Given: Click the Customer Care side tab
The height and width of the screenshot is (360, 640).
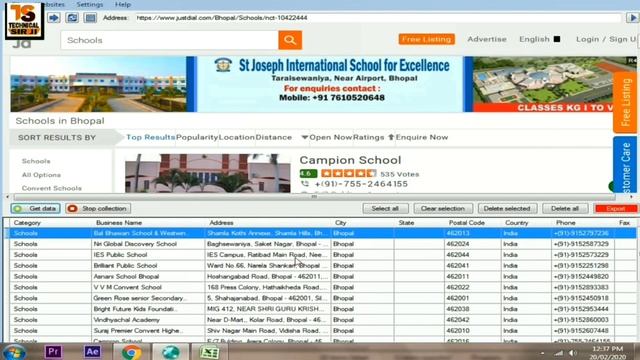Looking at the screenshot, I should click(625, 165).
